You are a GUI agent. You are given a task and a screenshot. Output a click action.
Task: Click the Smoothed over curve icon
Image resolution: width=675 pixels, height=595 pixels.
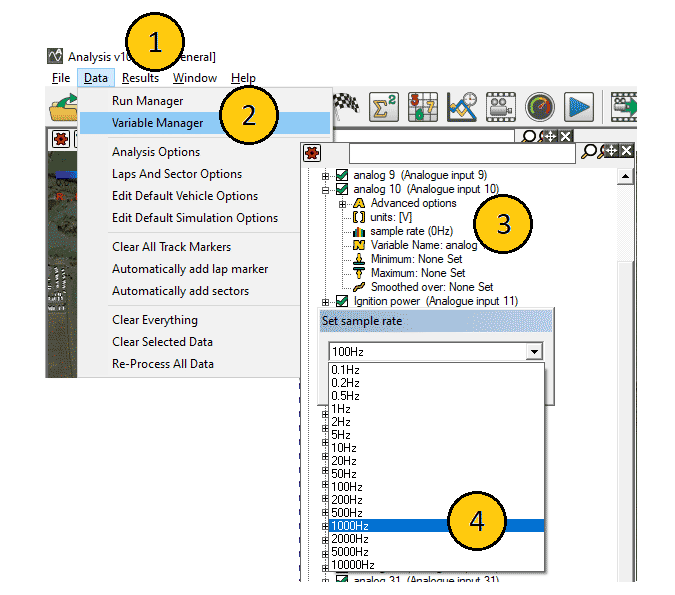tap(359, 287)
